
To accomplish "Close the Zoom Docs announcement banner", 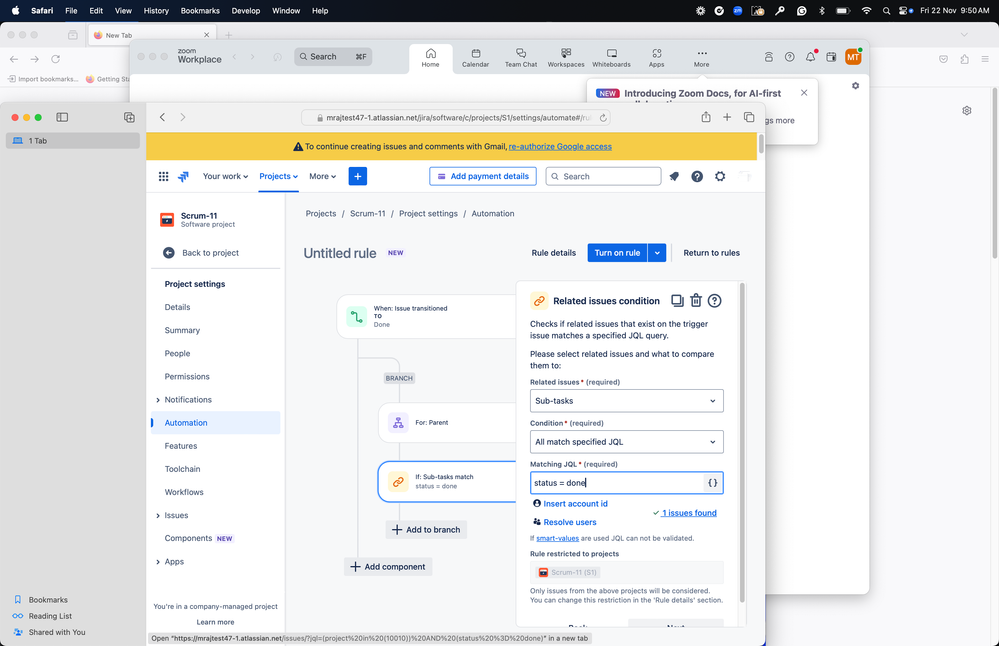I will pos(804,93).
